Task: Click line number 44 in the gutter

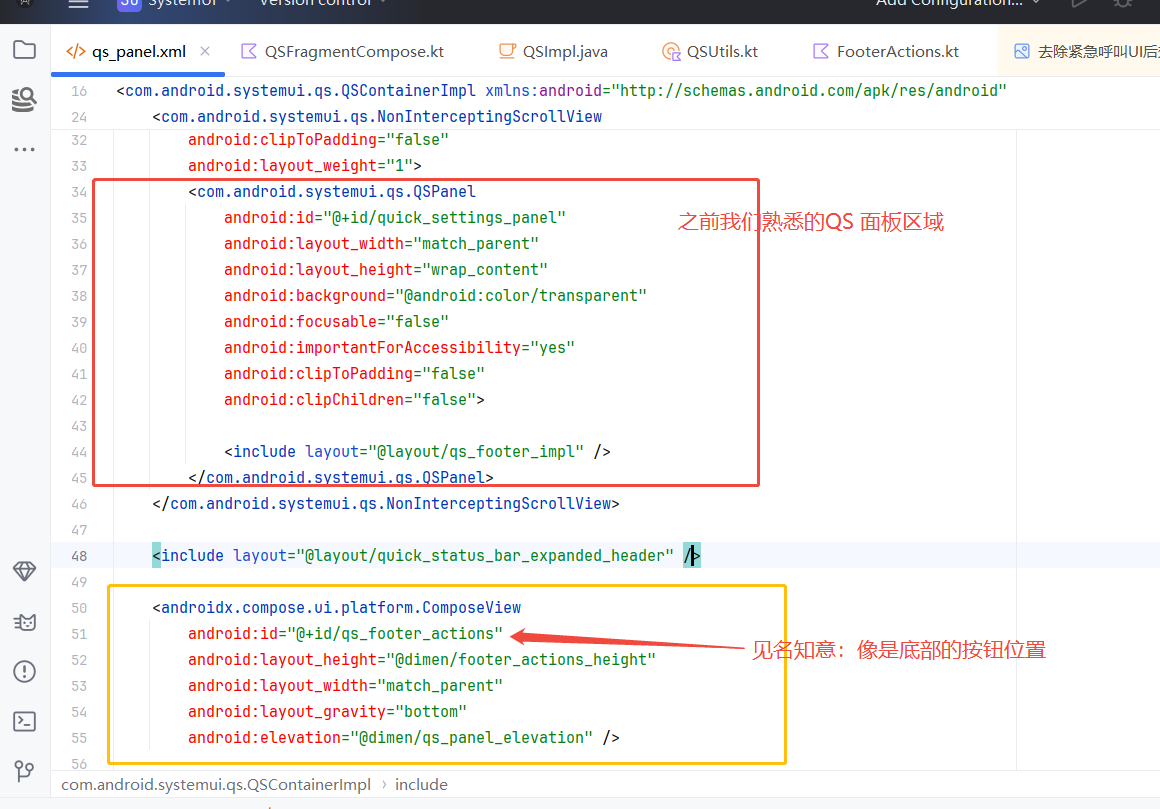Action: [79, 452]
